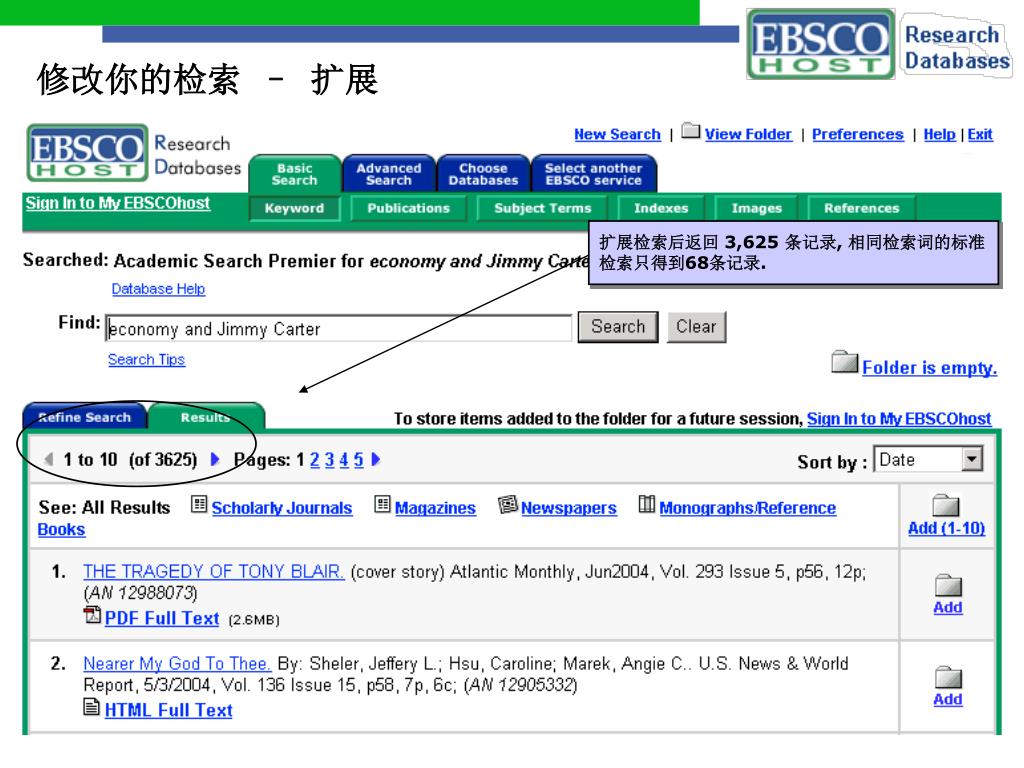Click the Help link

pos(939,135)
